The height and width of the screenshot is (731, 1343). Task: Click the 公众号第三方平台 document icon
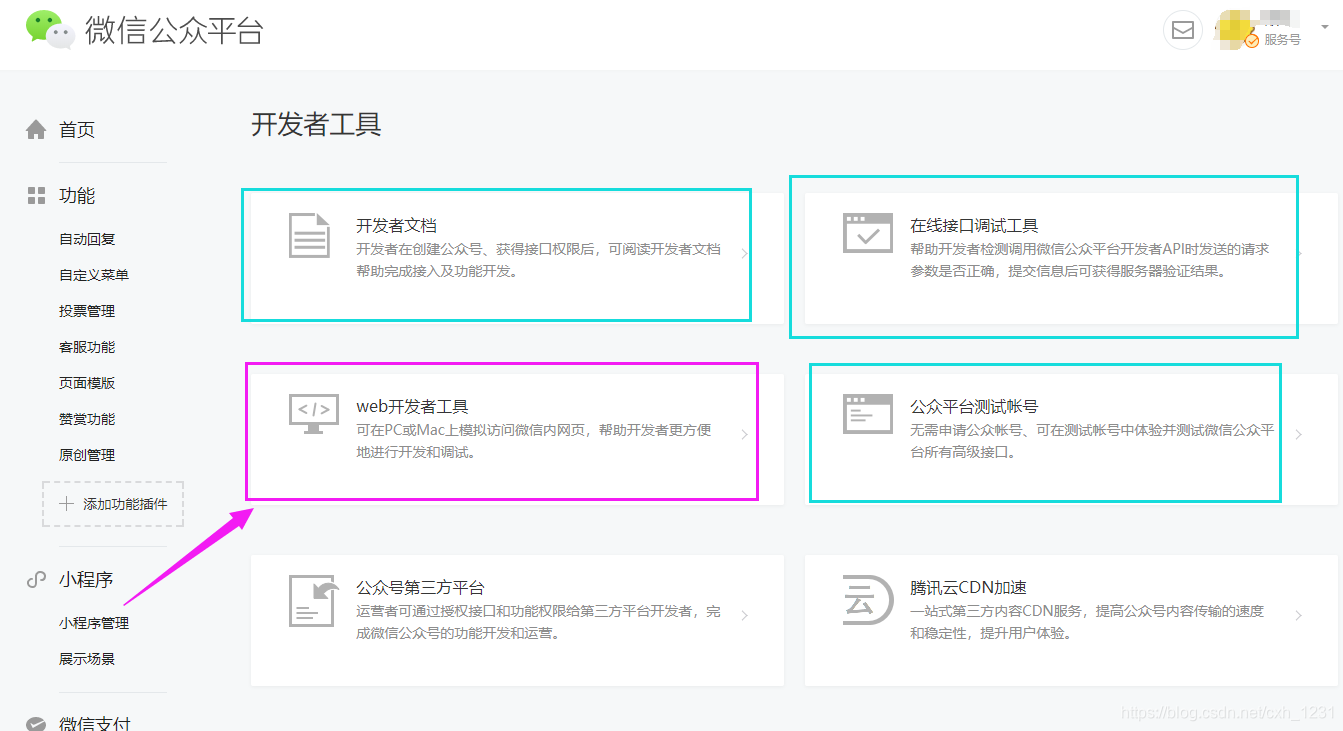click(x=313, y=599)
